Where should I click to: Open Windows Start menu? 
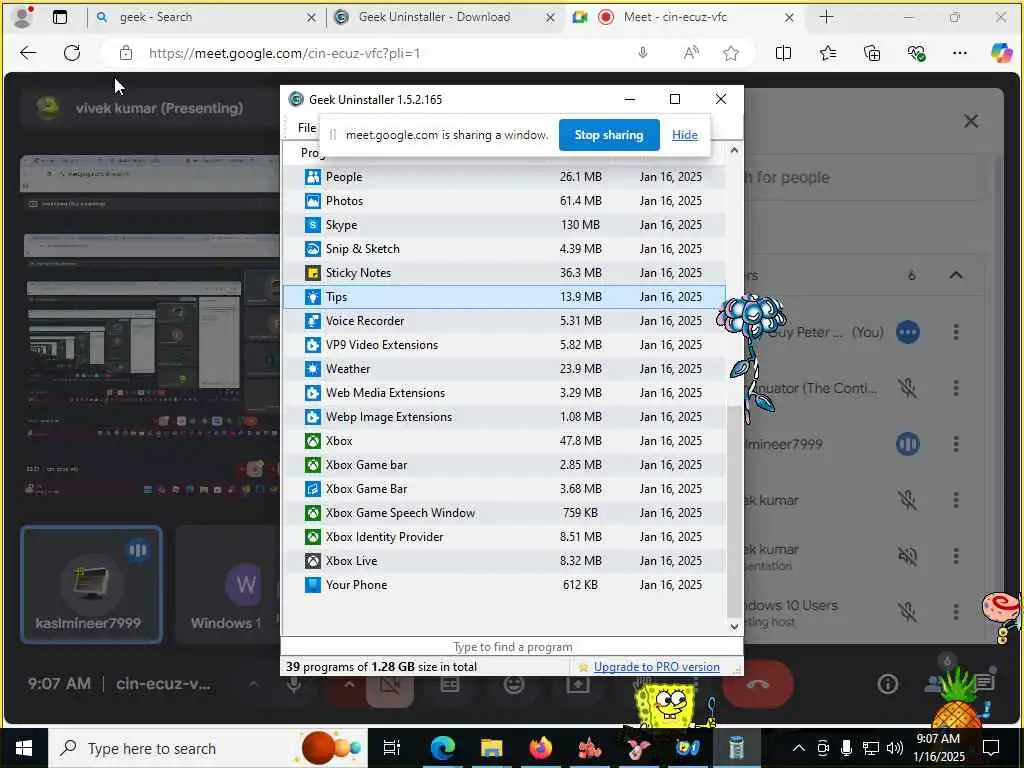pyautogui.click(x=24, y=748)
